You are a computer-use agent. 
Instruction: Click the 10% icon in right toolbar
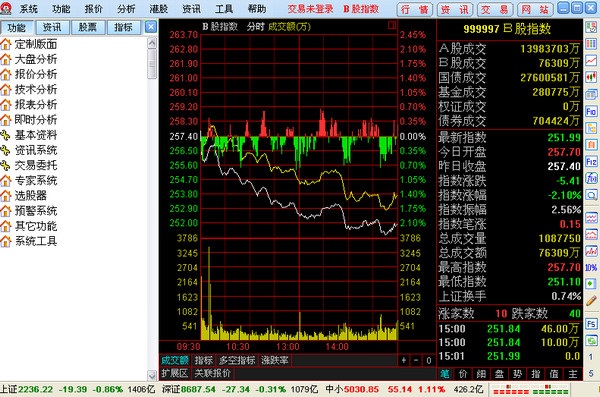click(x=591, y=268)
